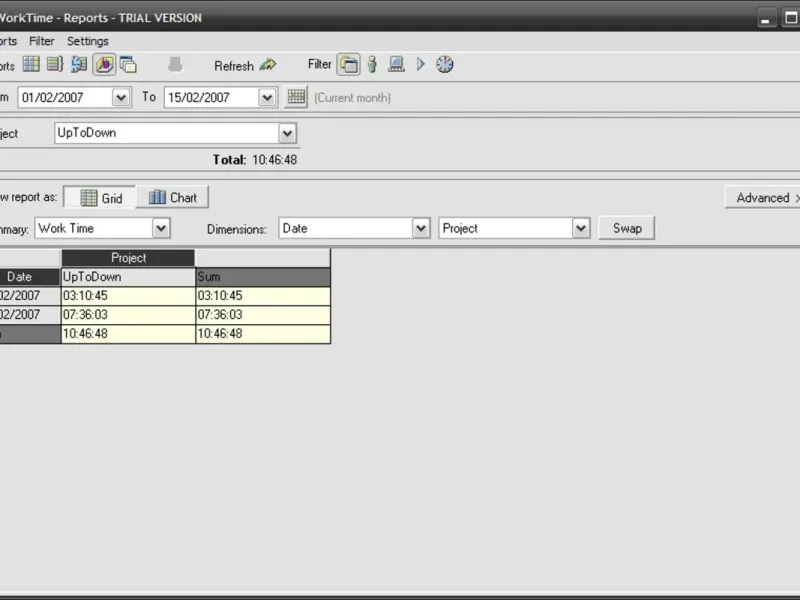Toggle the projects filter folder icon
The image size is (800, 600).
(x=348, y=65)
